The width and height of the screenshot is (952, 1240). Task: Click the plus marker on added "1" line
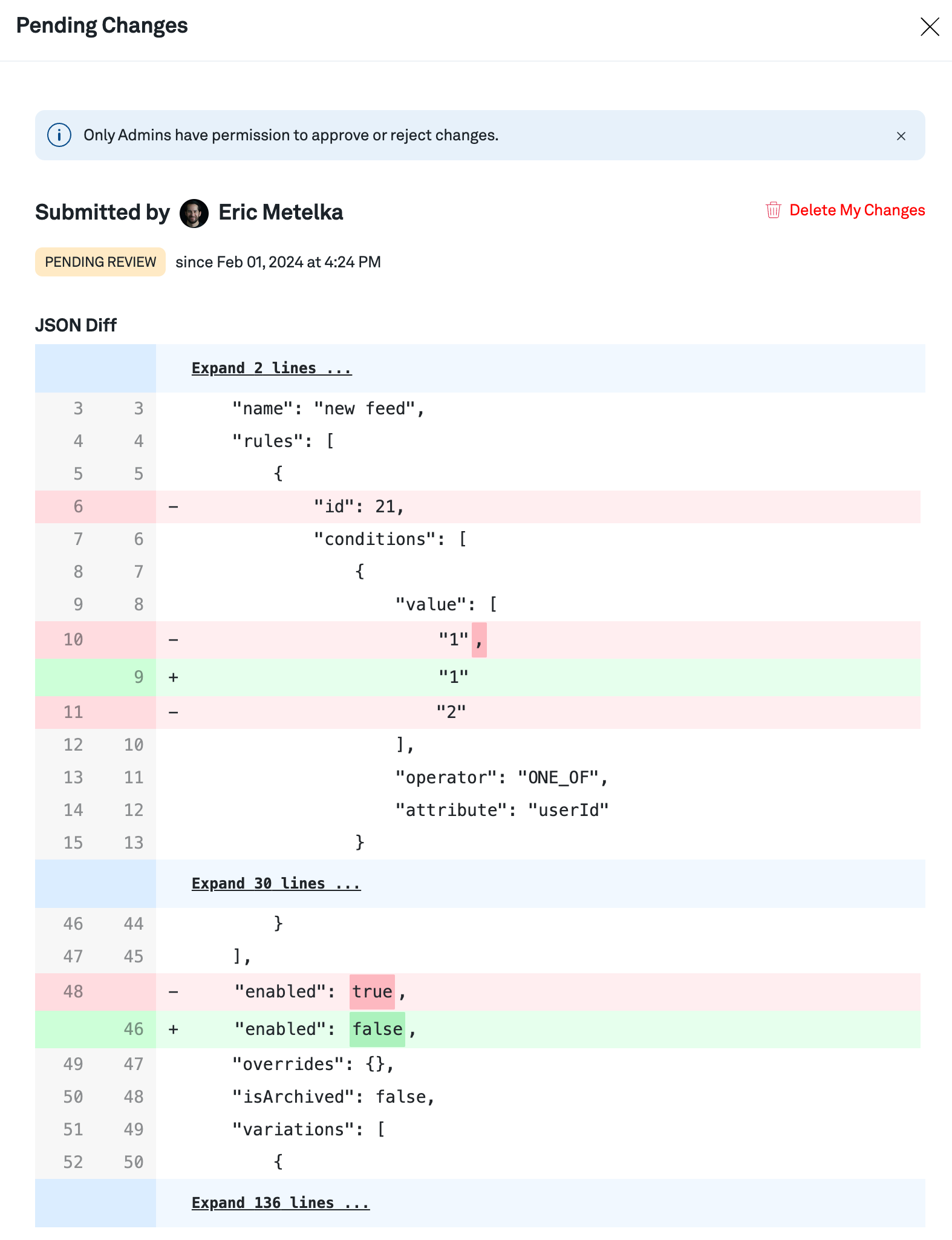point(174,677)
